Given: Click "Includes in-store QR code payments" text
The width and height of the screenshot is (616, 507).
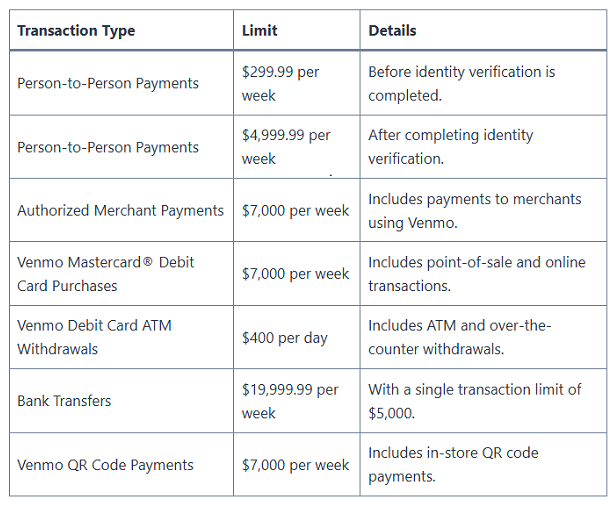Looking at the screenshot, I should [x=453, y=465].
